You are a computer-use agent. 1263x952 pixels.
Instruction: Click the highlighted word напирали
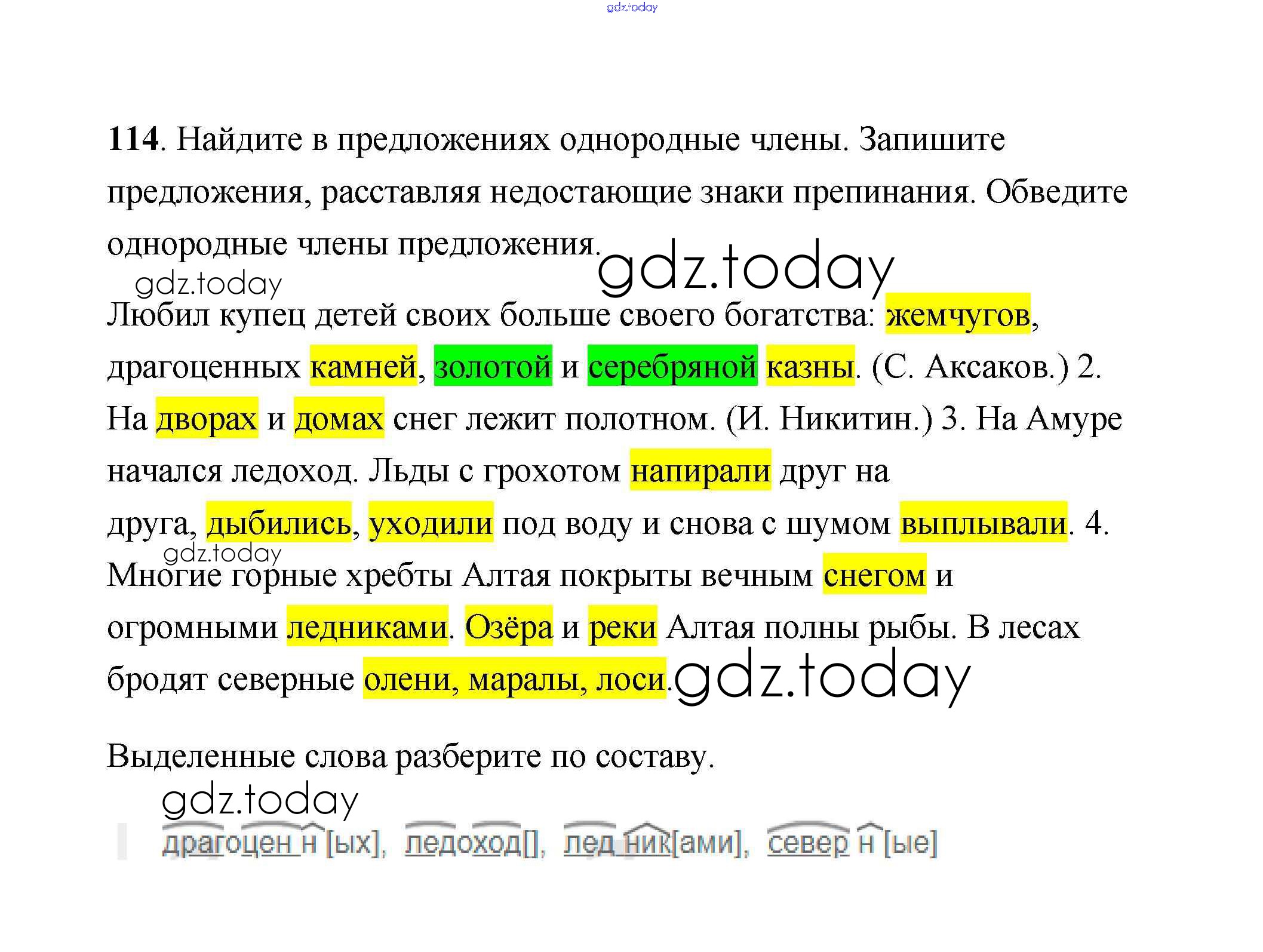[x=700, y=470]
